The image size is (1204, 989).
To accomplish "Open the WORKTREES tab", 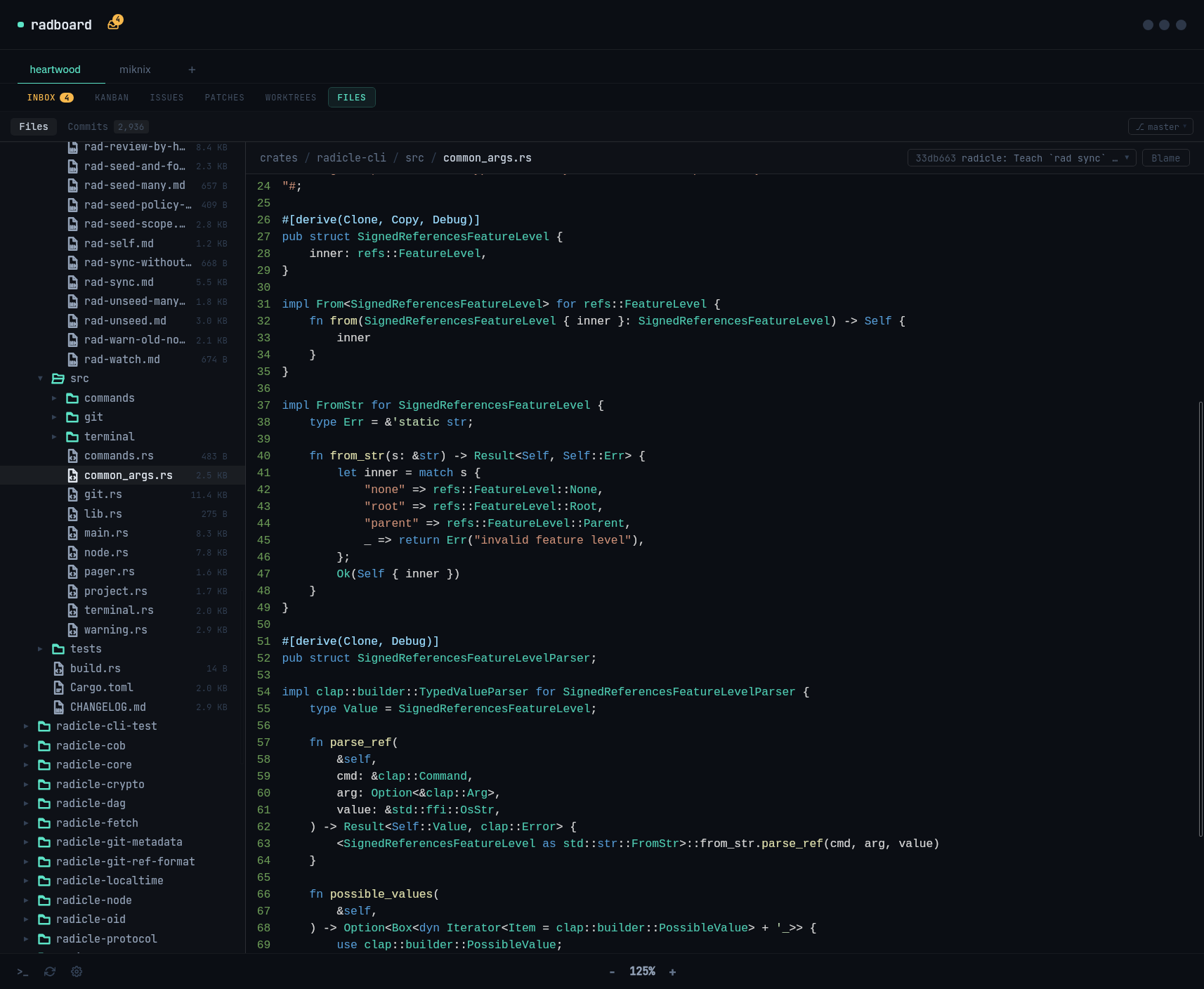I will point(291,98).
